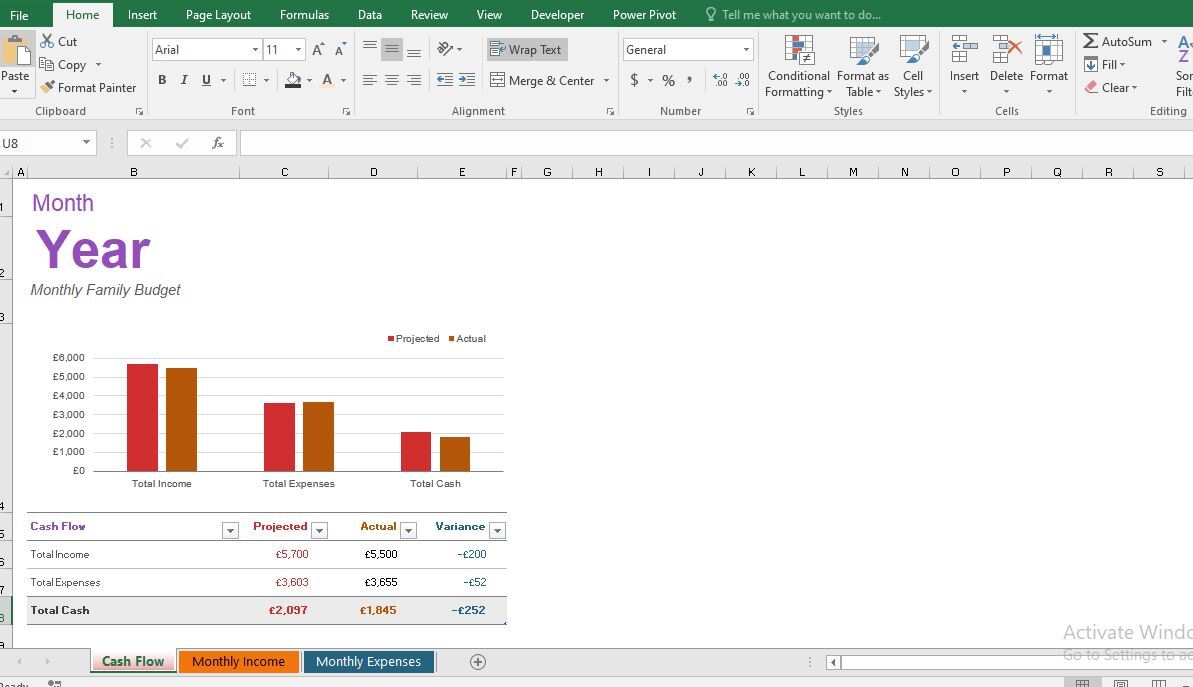Open Cell Styles gallery

[912, 67]
